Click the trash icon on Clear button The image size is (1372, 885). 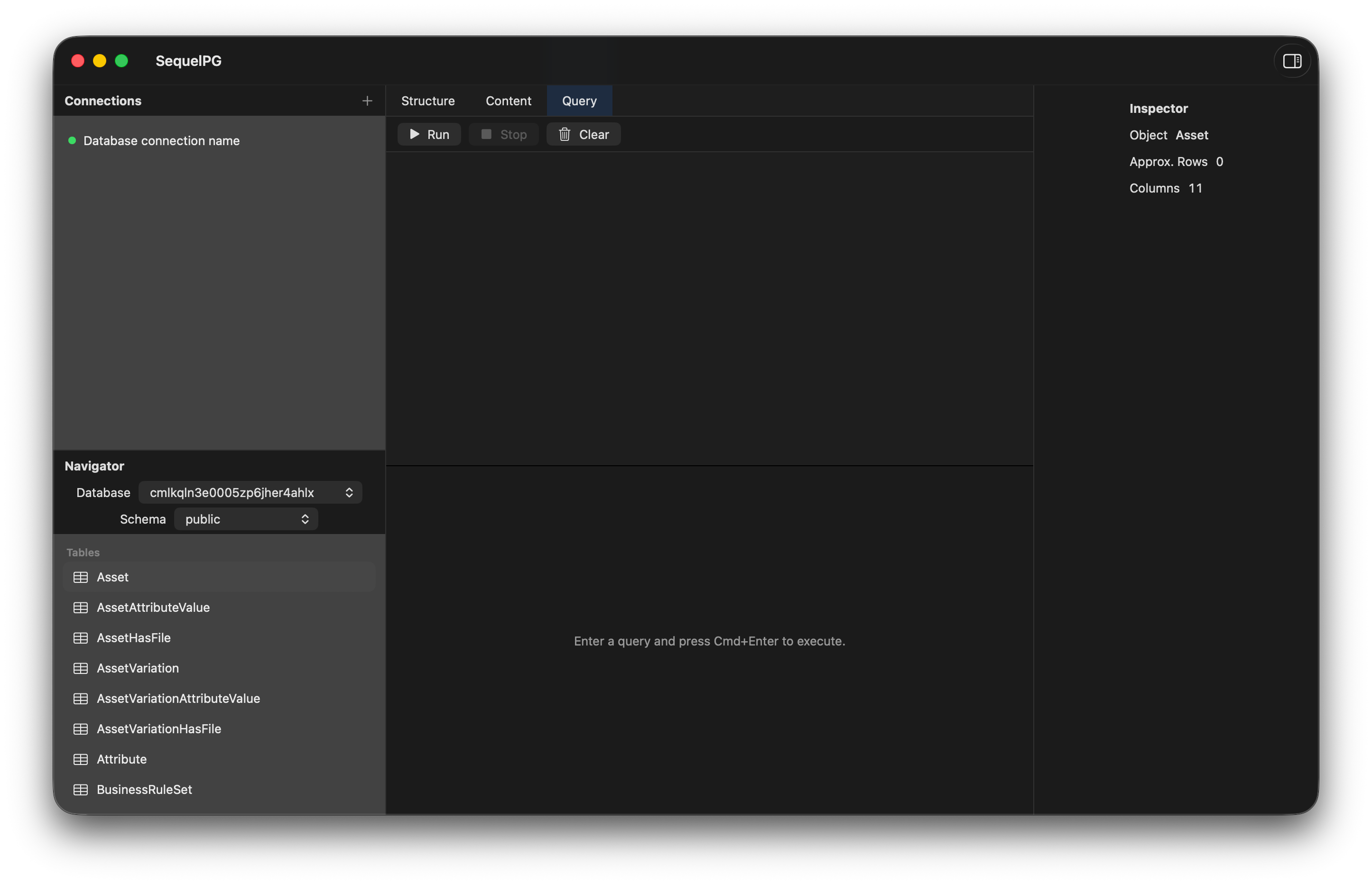pos(565,134)
